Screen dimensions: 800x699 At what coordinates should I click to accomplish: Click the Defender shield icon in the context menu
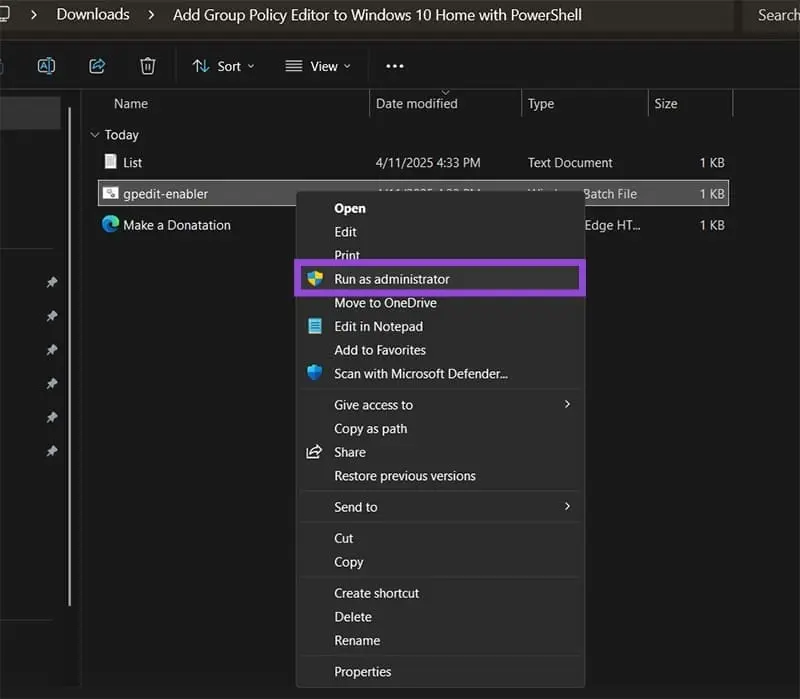point(314,372)
